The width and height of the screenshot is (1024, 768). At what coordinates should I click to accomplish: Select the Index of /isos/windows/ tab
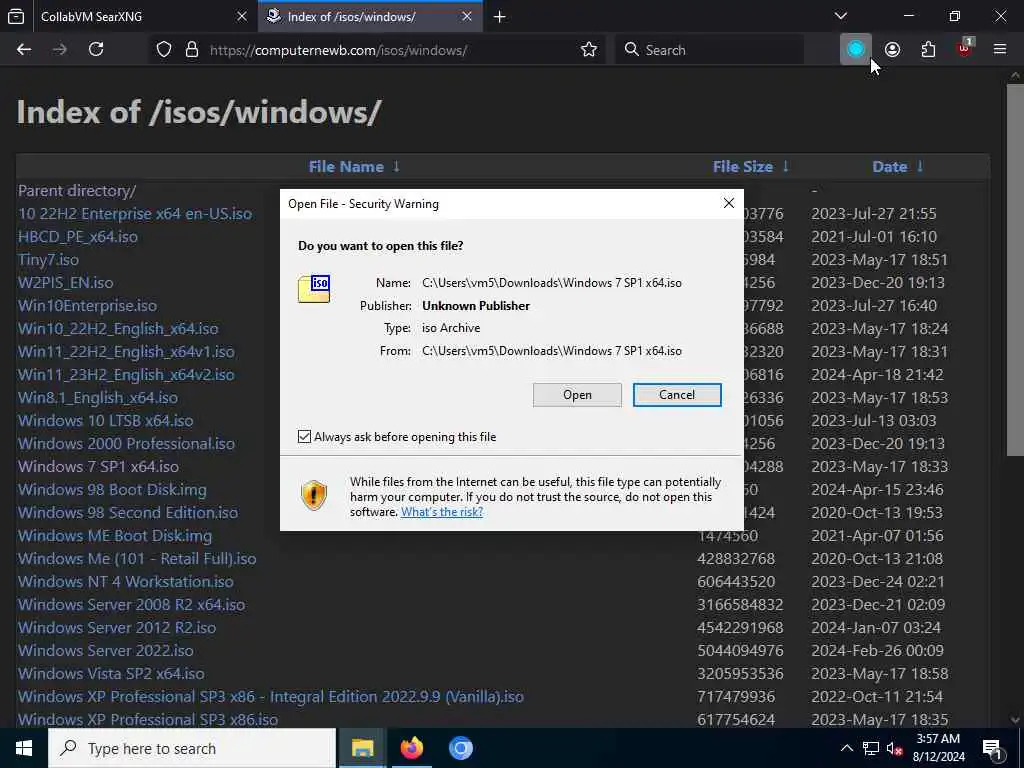[x=370, y=17]
